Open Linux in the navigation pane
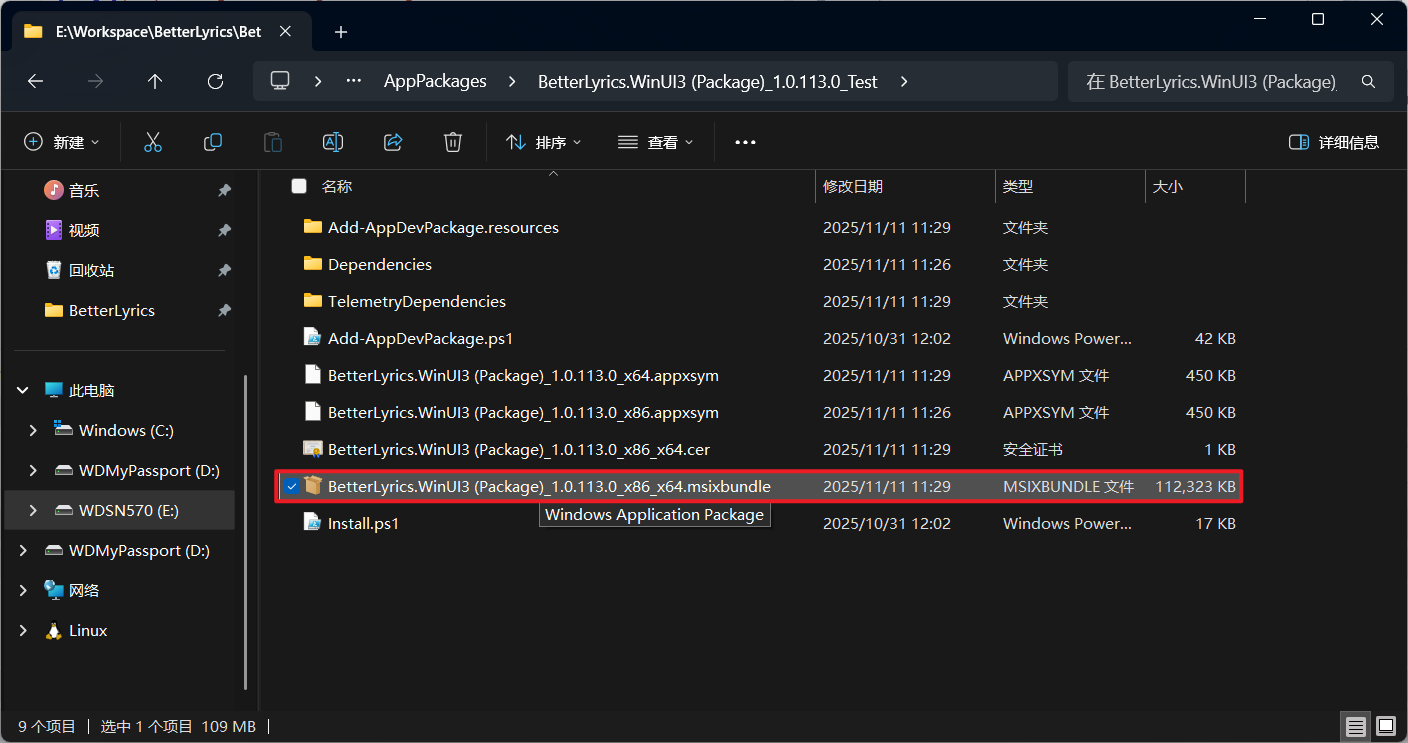The height and width of the screenshot is (743, 1408). [x=88, y=630]
